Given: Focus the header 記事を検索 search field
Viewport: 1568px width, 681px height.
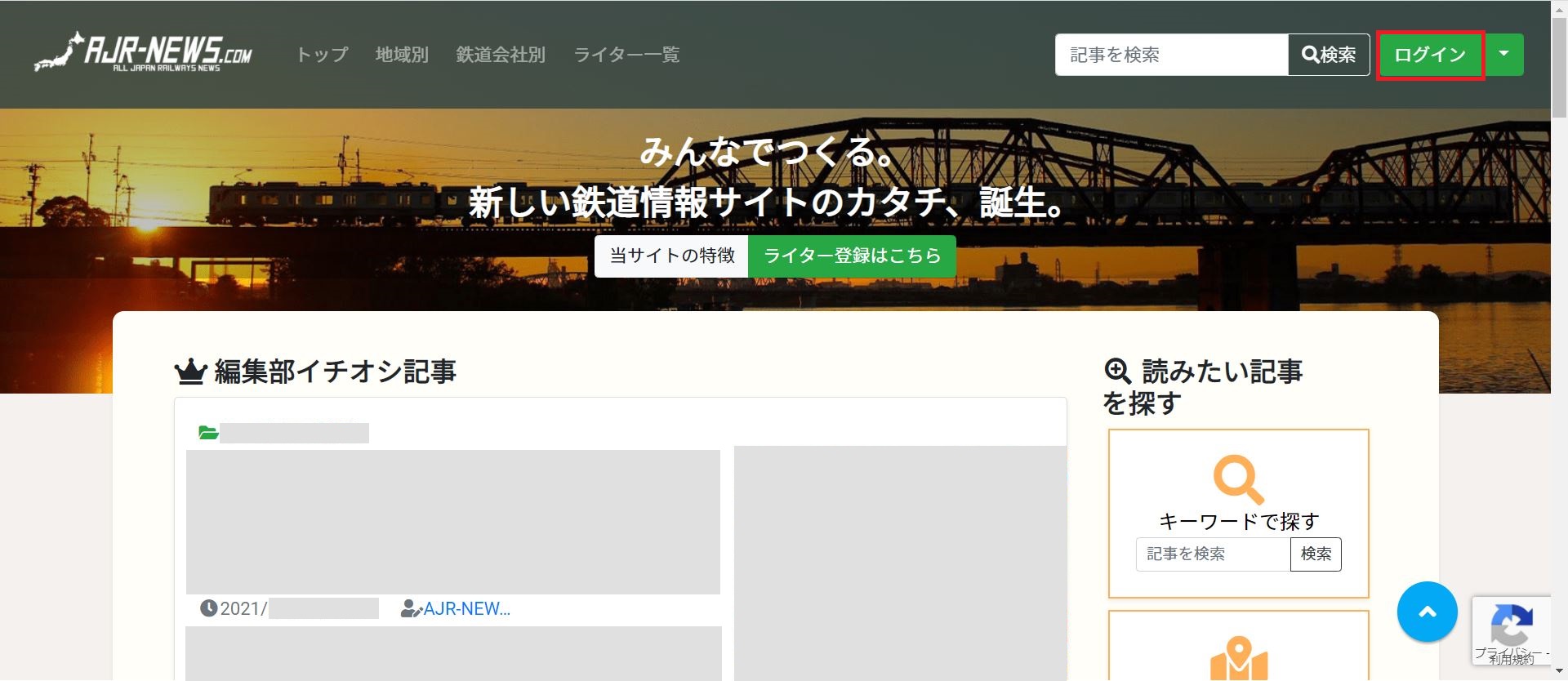Looking at the screenshot, I should tap(1171, 55).
